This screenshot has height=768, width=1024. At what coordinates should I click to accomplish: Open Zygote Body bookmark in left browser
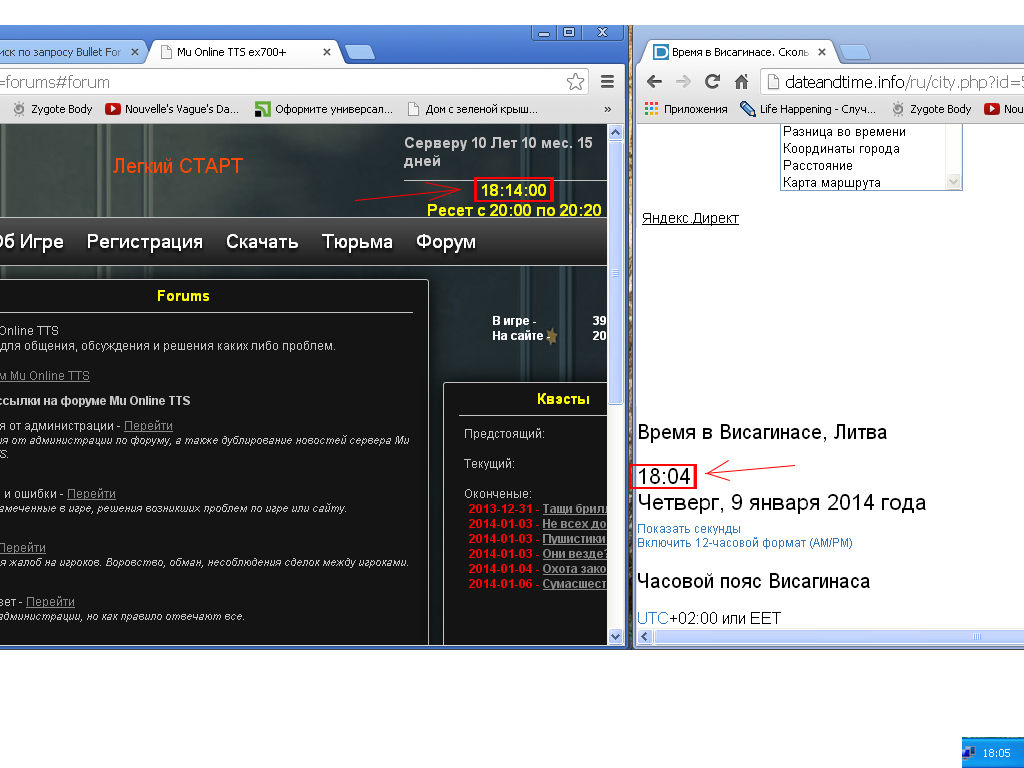coord(53,109)
